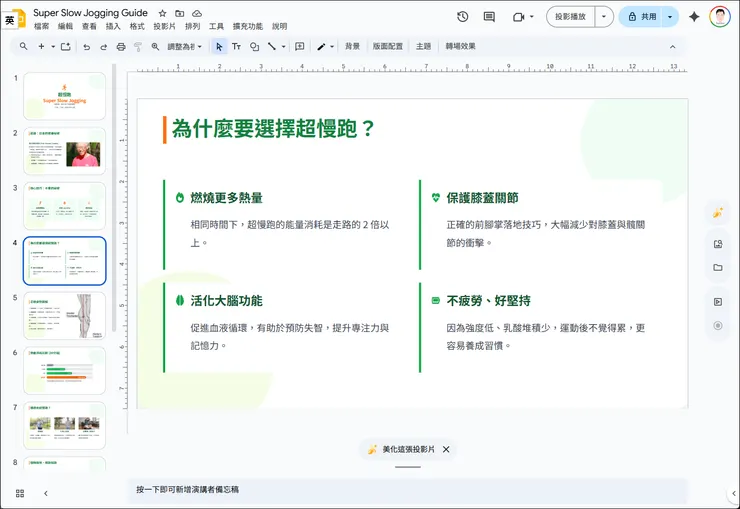
Task: Select the paint format roller icon
Action: pyautogui.click(x=138, y=46)
